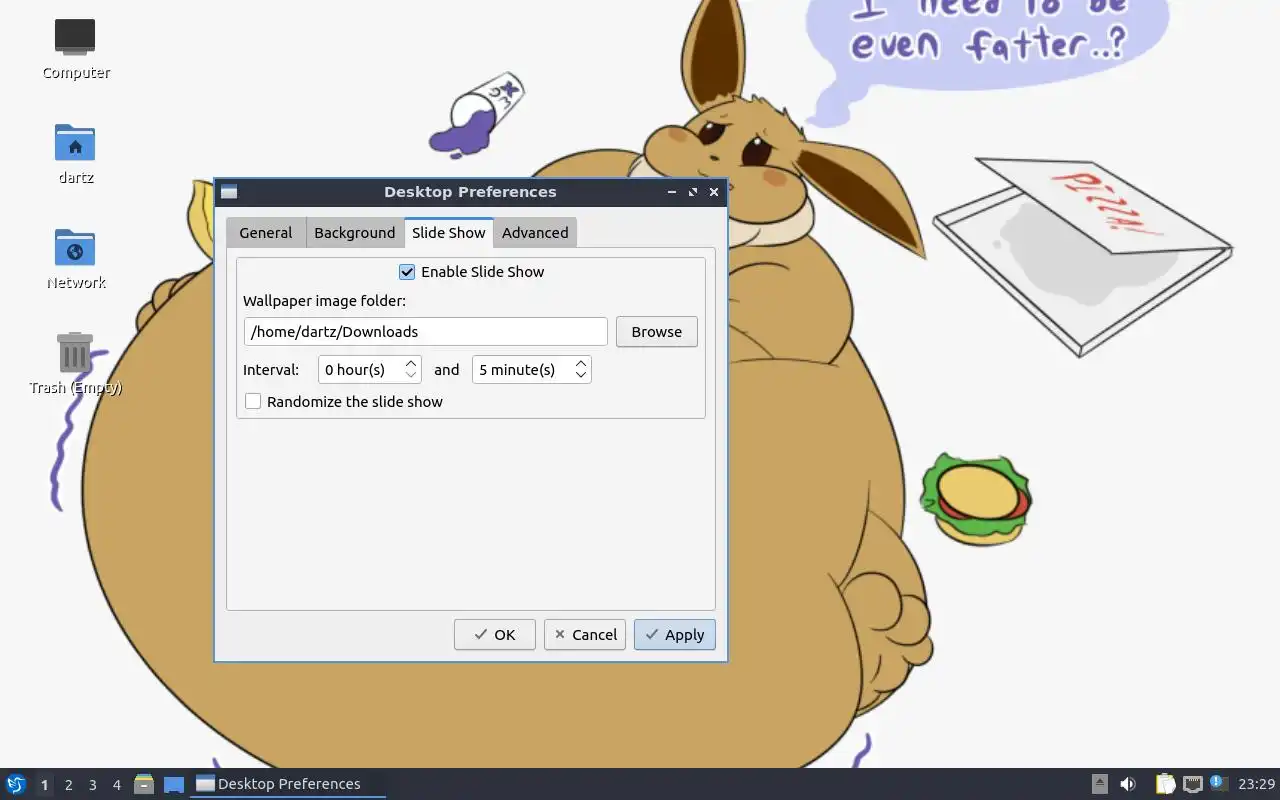Click the wallpaper image folder path field
1280x800 pixels.
coord(426,332)
